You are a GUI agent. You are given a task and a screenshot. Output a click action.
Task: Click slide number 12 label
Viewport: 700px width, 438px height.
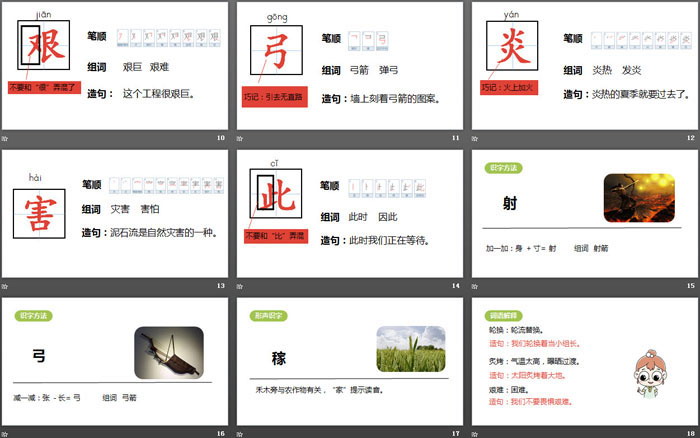(x=690, y=137)
